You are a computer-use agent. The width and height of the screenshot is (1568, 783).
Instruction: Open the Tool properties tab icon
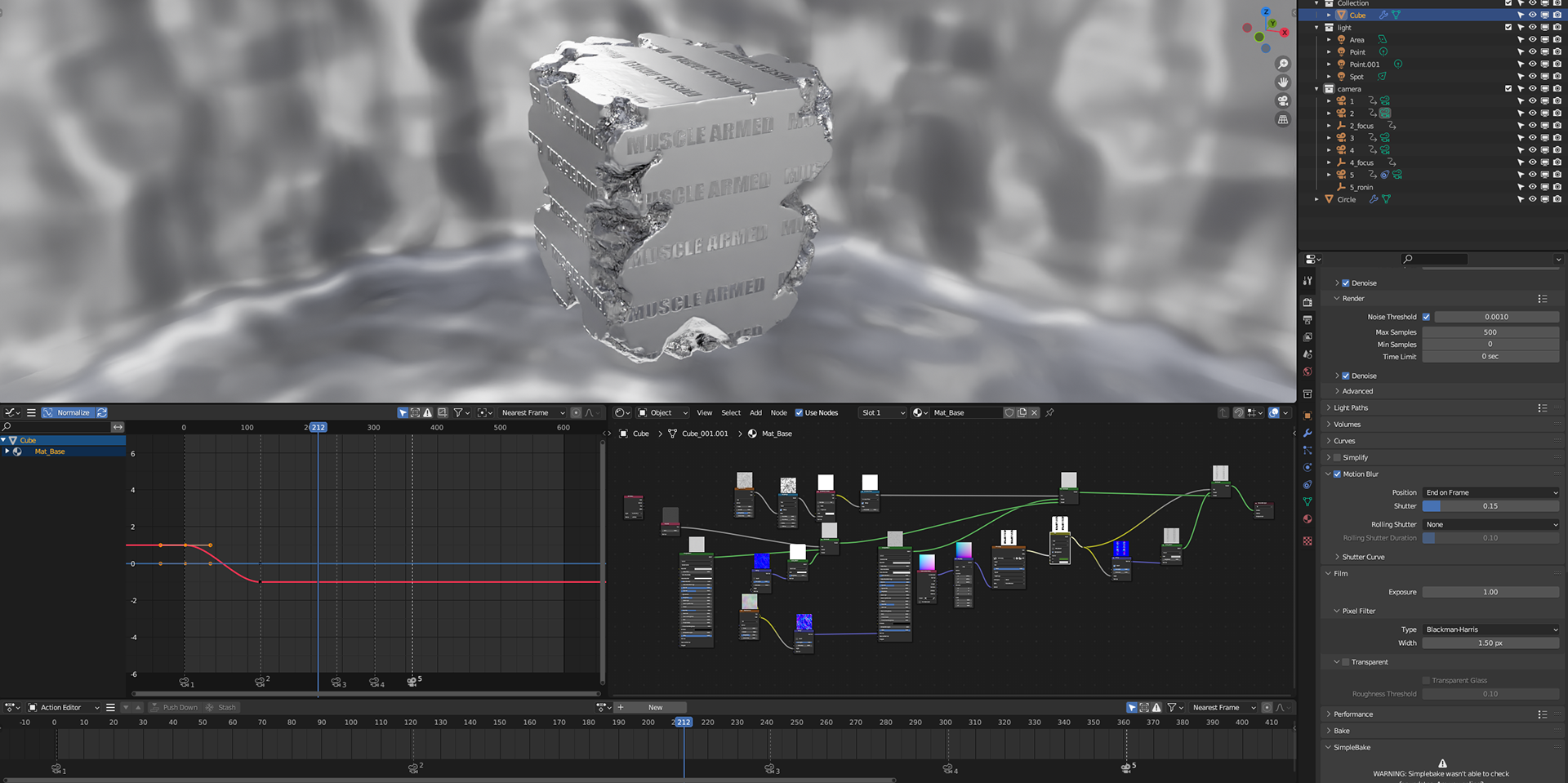click(x=1307, y=281)
